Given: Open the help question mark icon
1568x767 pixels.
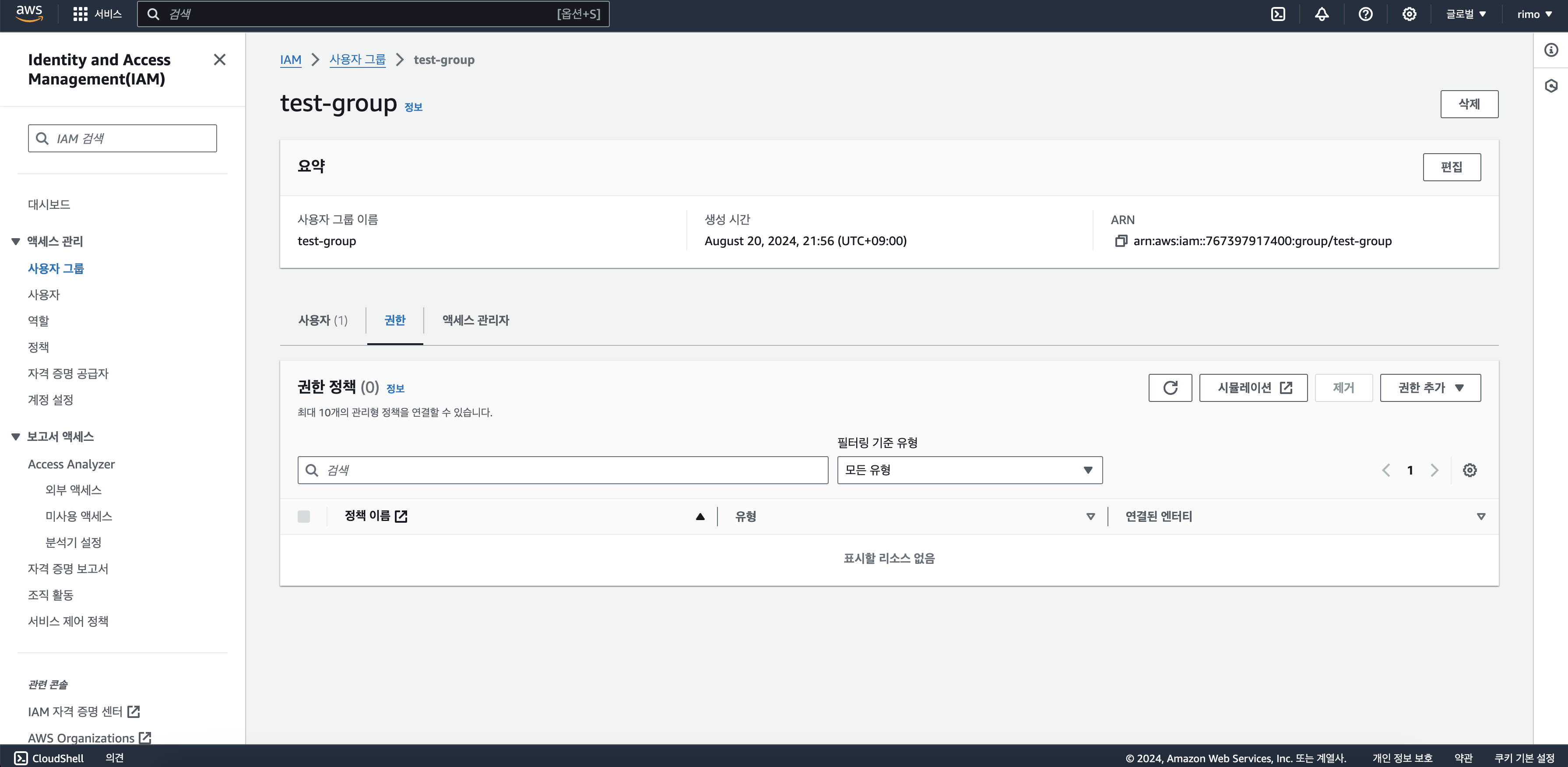Looking at the screenshot, I should click(x=1365, y=14).
